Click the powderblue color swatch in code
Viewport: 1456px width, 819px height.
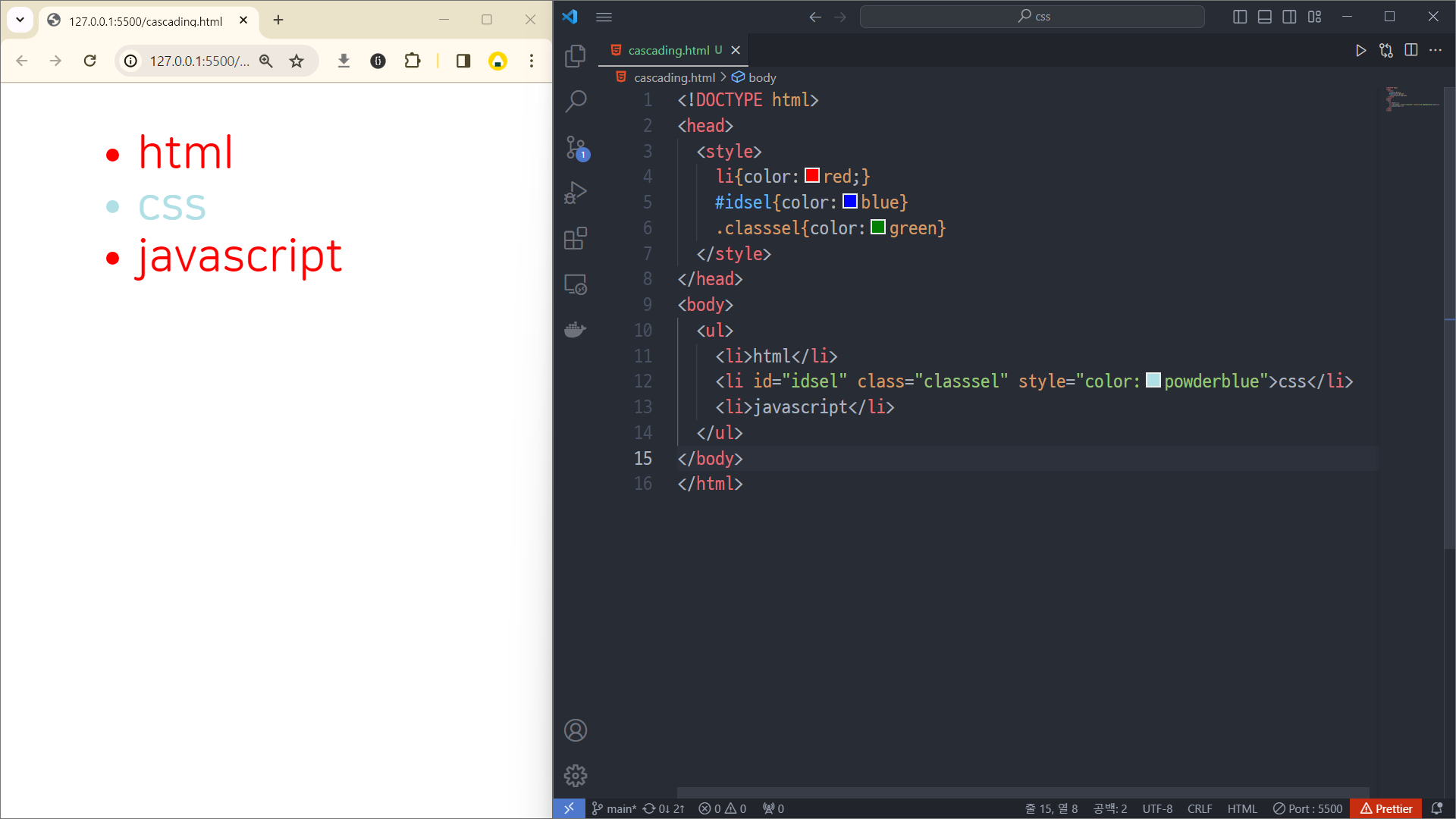click(x=1153, y=381)
